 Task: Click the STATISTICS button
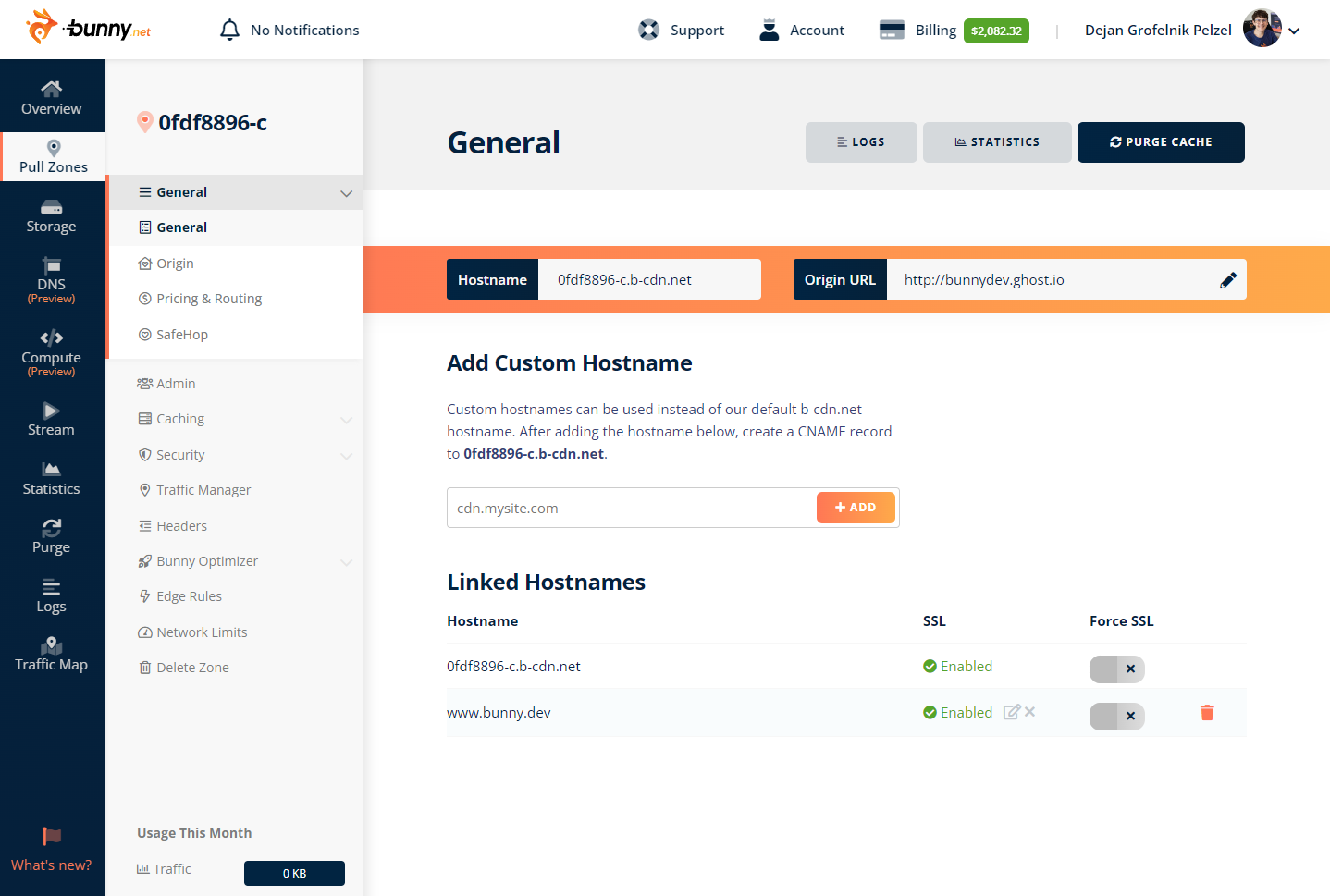click(x=997, y=142)
